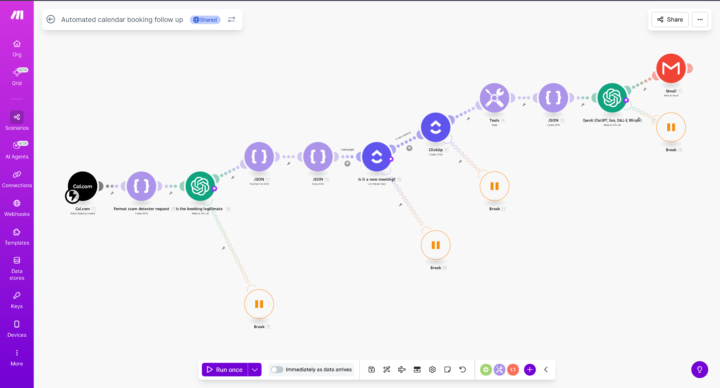
Task: Select the Break handler below Gmail
Action: pyautogui.click(x=671, y=127)
